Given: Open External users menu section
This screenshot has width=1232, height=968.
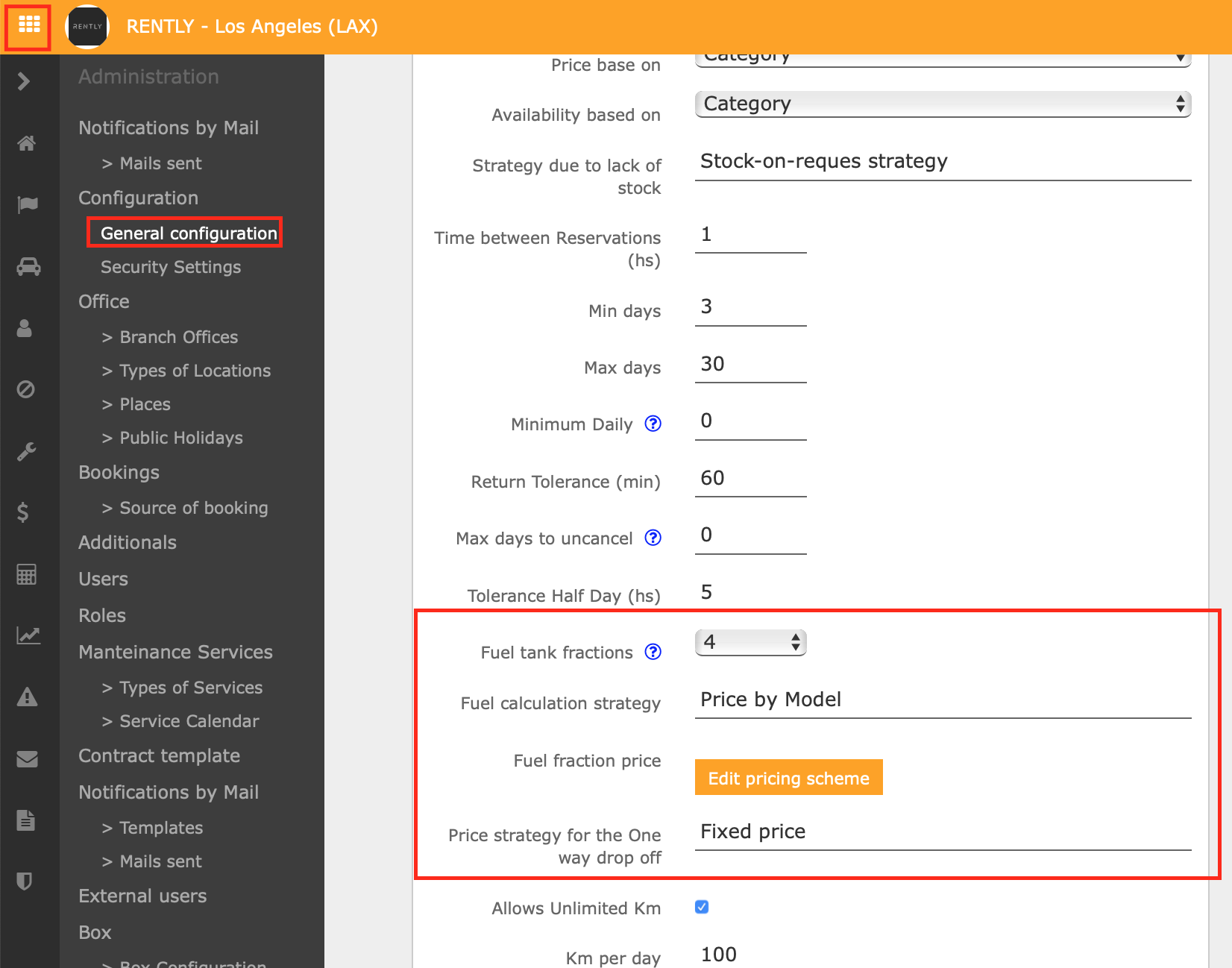Looking at the screenshot, I should click(142, 896).
